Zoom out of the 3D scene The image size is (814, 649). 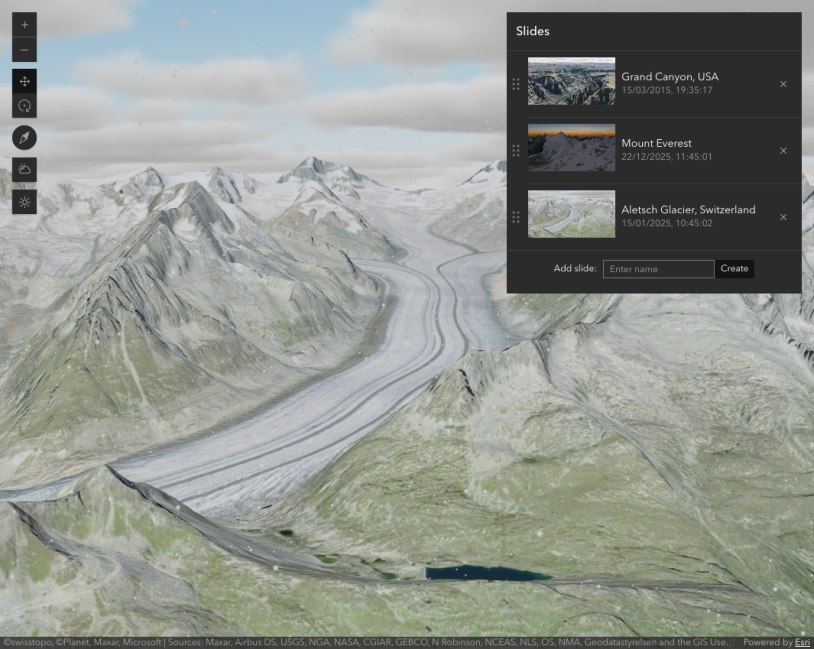point(23,49)
